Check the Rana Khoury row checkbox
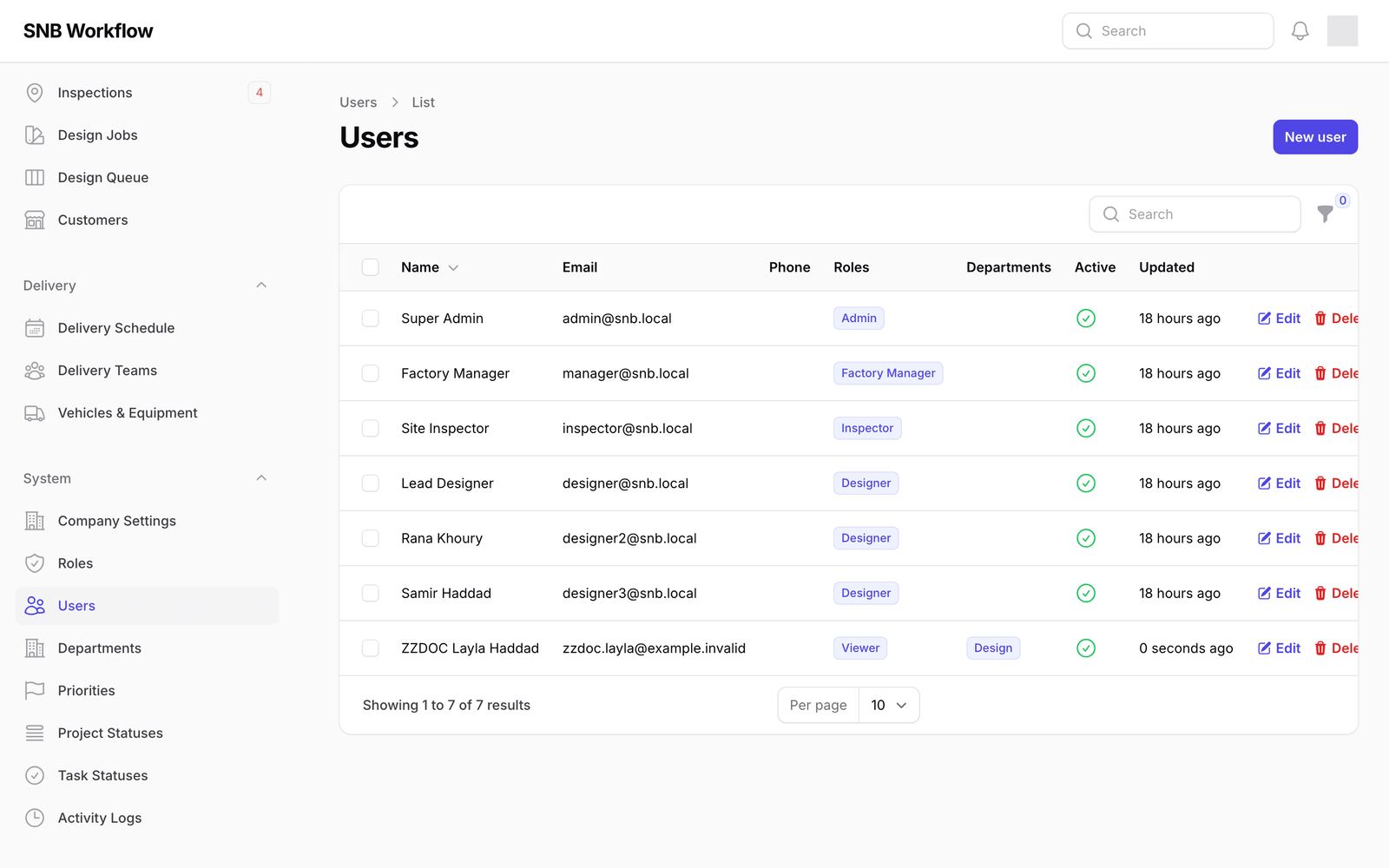The width and height of the screenshot is (1389, 868). pos(371,538)
